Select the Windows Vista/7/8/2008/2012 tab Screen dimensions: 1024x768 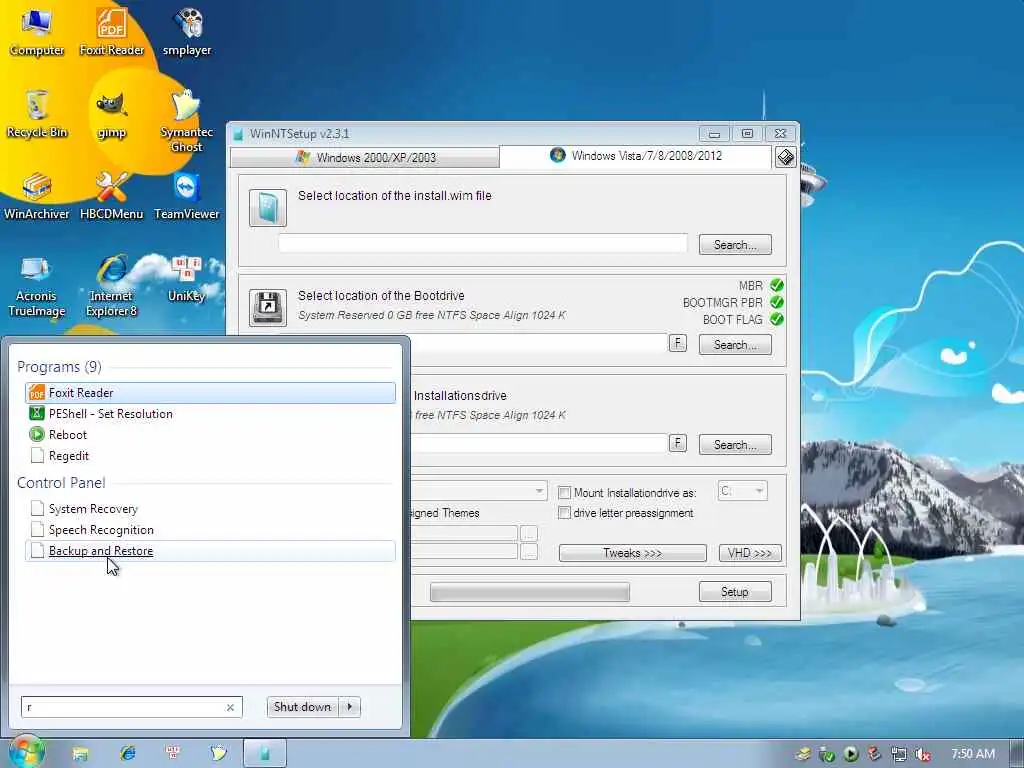point(635,156)
